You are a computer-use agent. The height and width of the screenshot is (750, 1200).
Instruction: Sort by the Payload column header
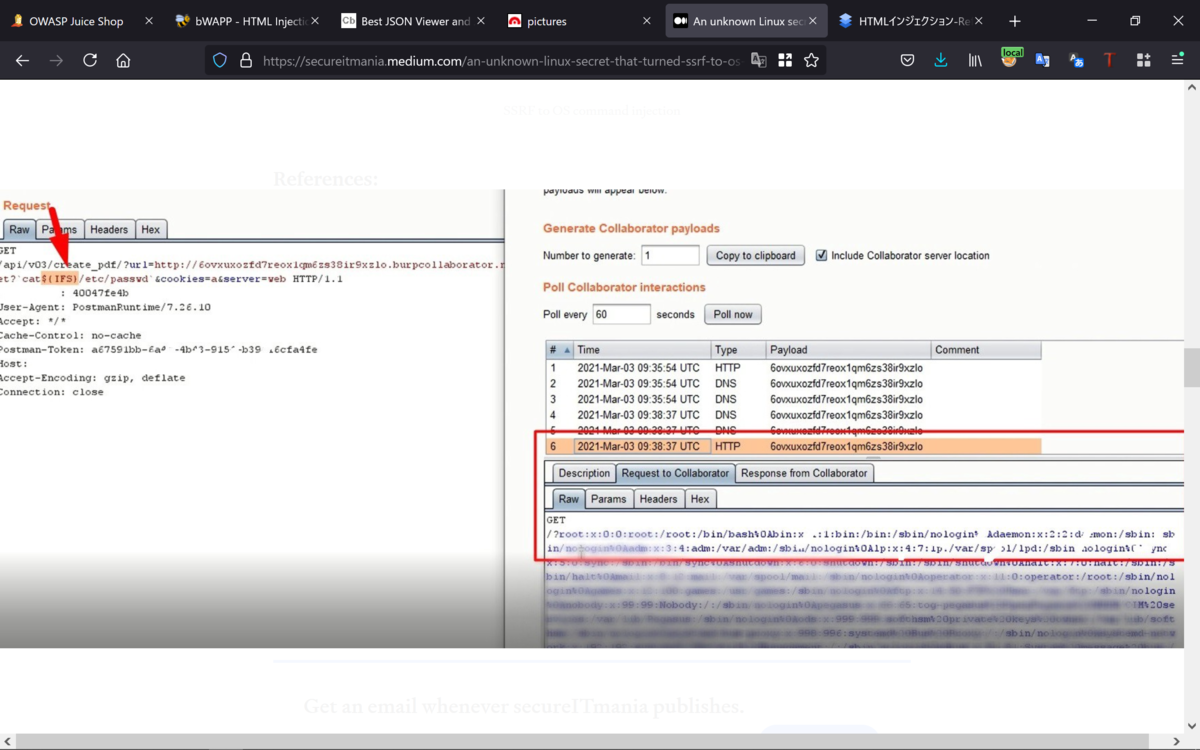click(848, 350)
